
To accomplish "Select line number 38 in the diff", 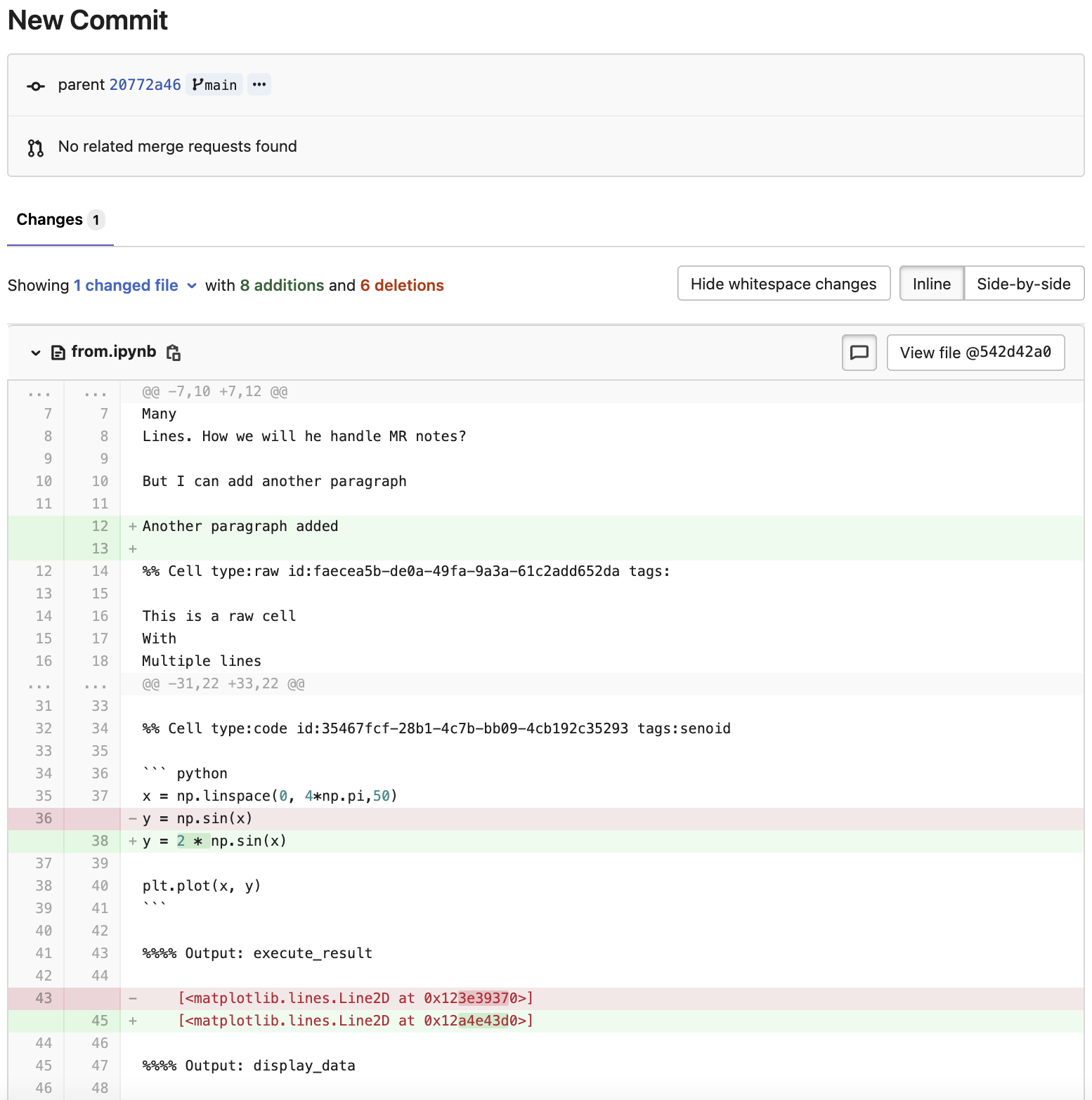I will [100, 841].
